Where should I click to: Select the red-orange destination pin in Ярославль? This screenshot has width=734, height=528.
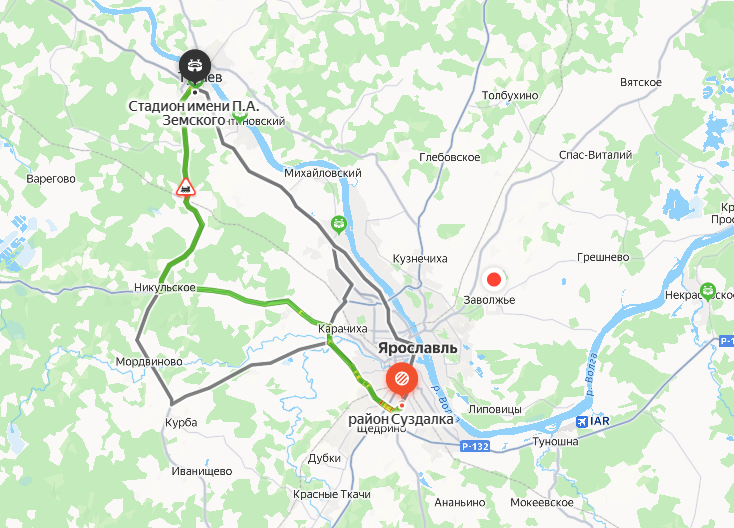pos(402,378)
